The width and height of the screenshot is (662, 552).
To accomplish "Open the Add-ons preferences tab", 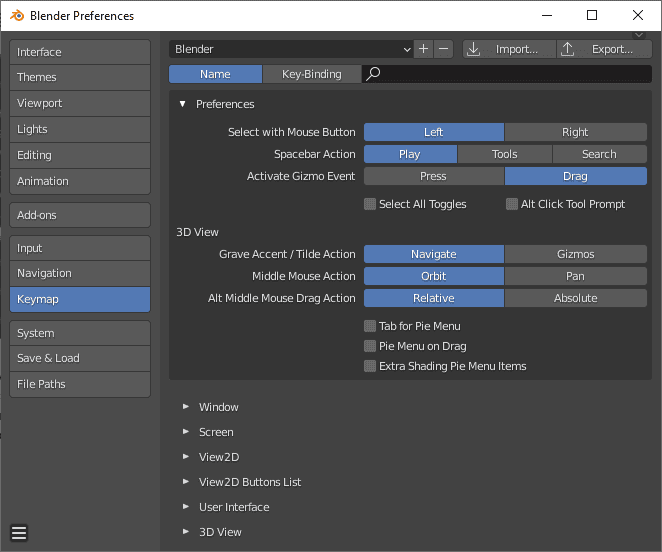I will pyautogui.click(x=80, y=215).
